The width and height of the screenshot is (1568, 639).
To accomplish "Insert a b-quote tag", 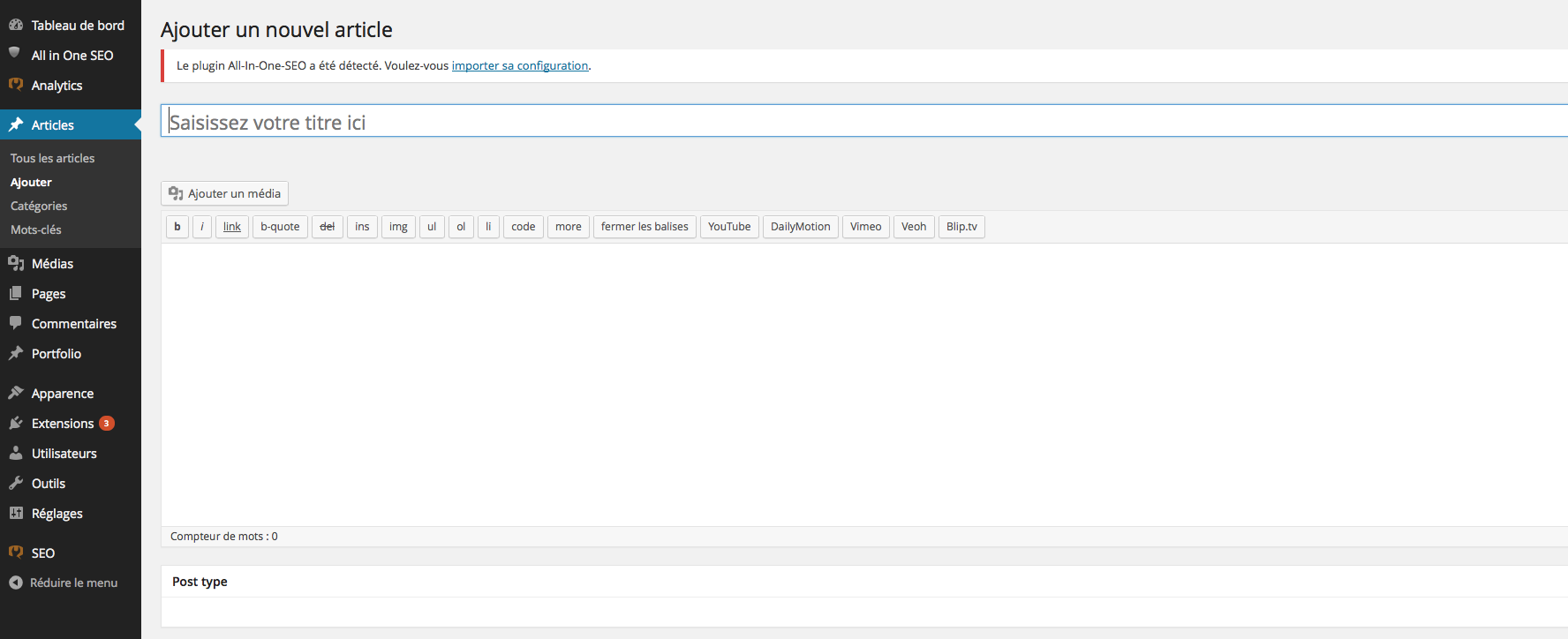I will 280,227.
